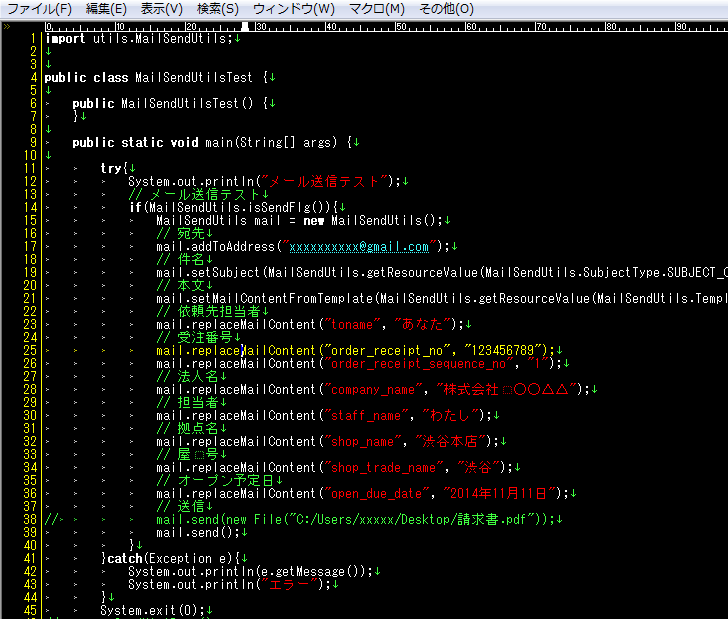
Task: Open the その他(O) menu
Action: pos(446,9)
